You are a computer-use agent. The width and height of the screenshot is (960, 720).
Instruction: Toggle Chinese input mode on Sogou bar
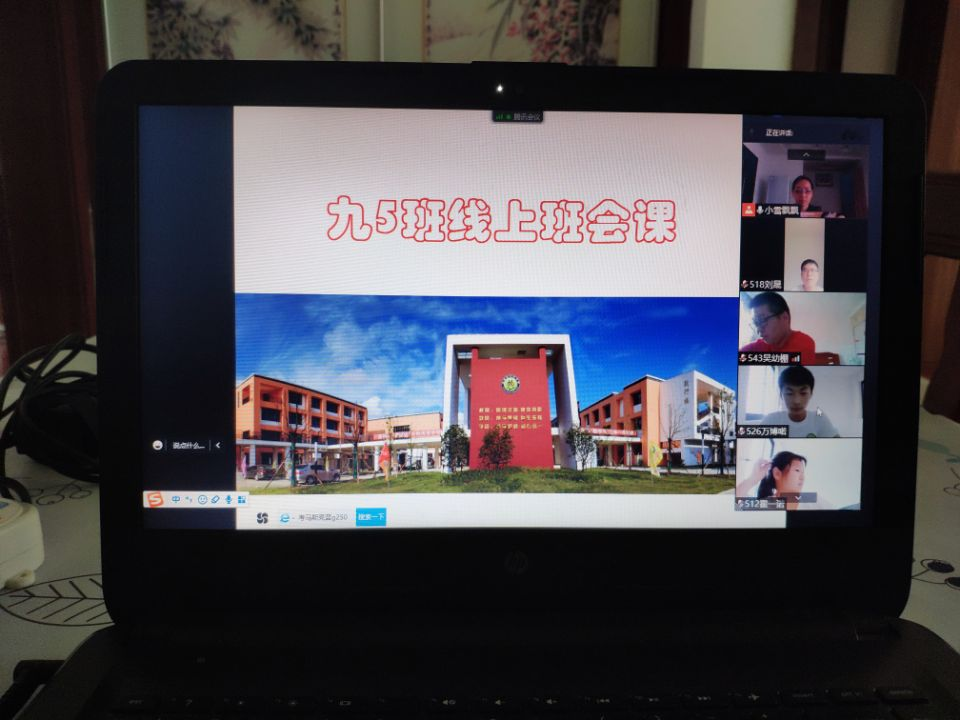point(175,498)
